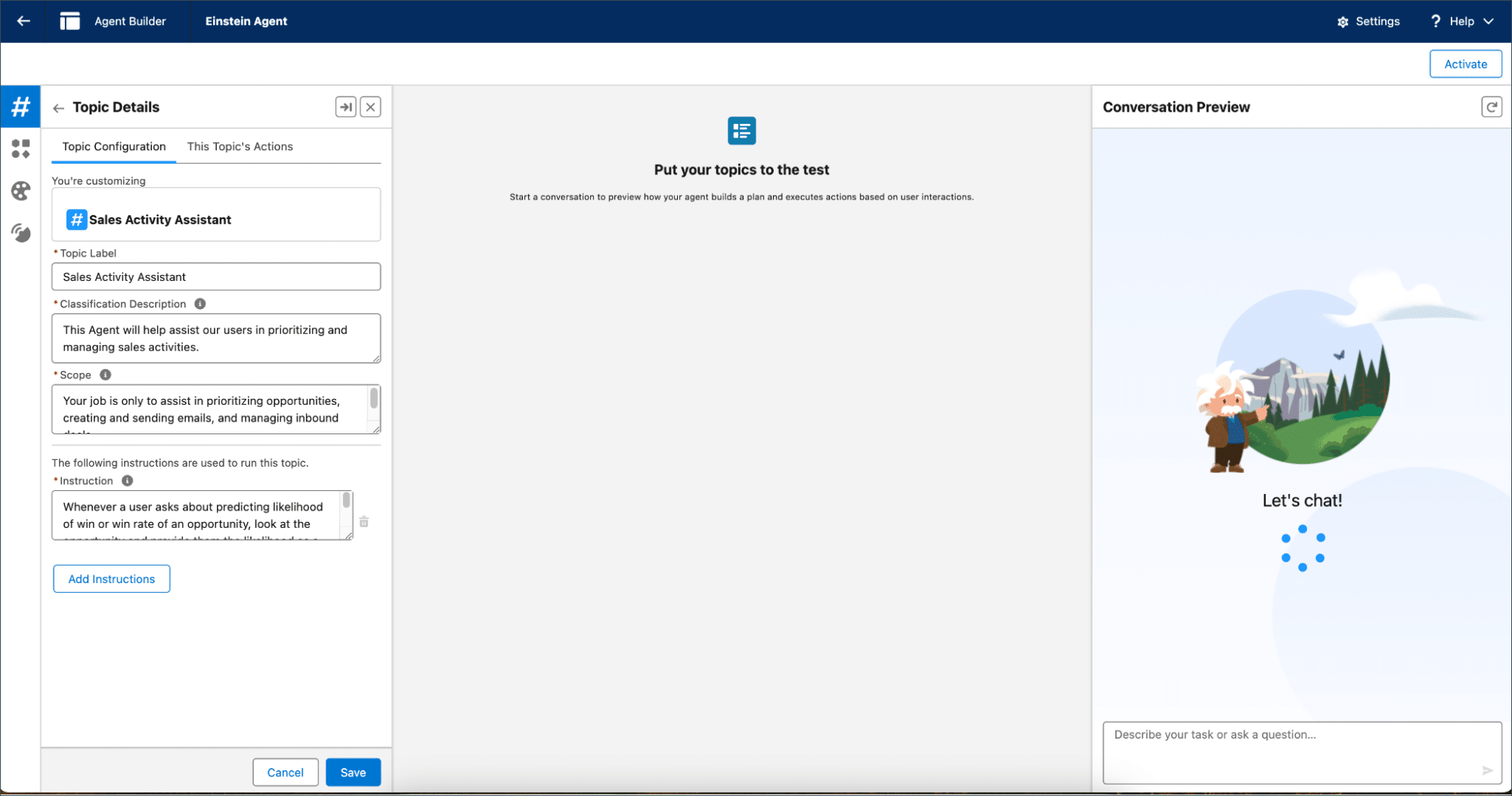Screen dimensions: 1512x796
Task: Click the Sales Activity Assistant topic name
Action: [x=160, y=220]
